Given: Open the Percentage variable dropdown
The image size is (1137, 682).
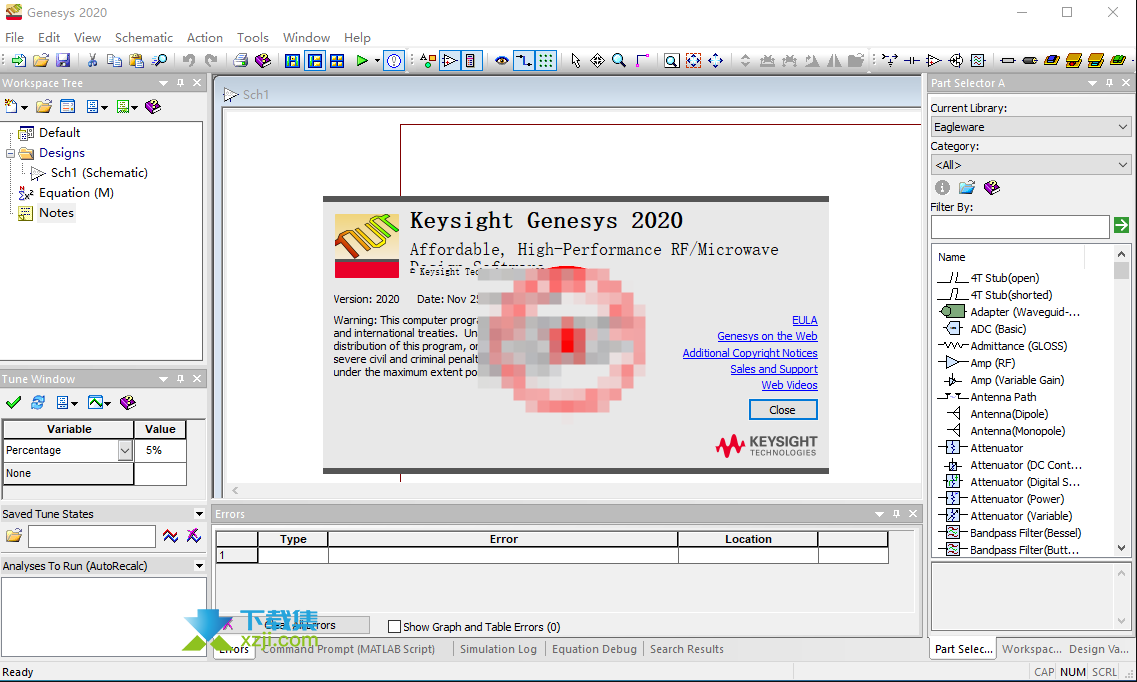Looking at the screenshot, I should tap(125, 451).
